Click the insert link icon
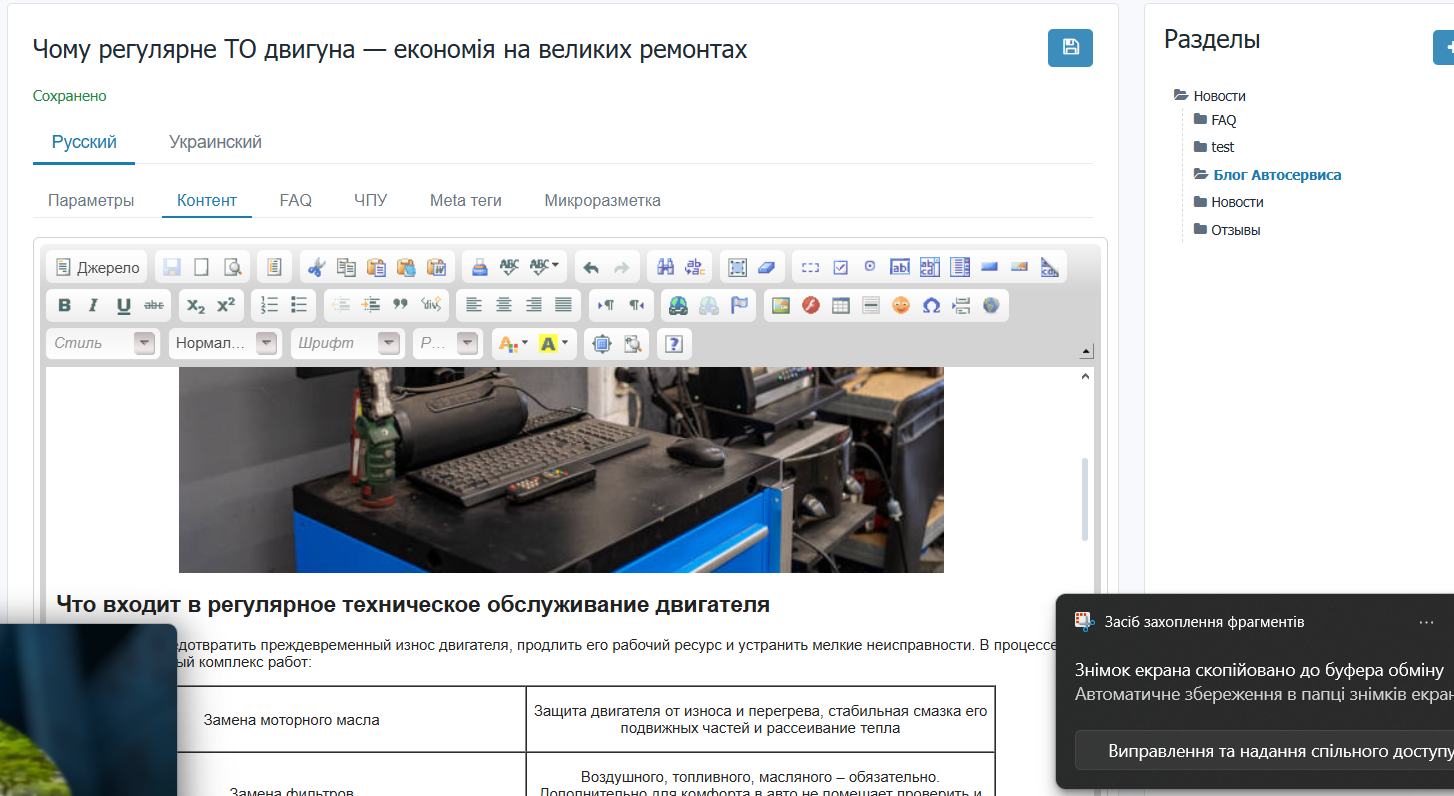 pos(679,305)
